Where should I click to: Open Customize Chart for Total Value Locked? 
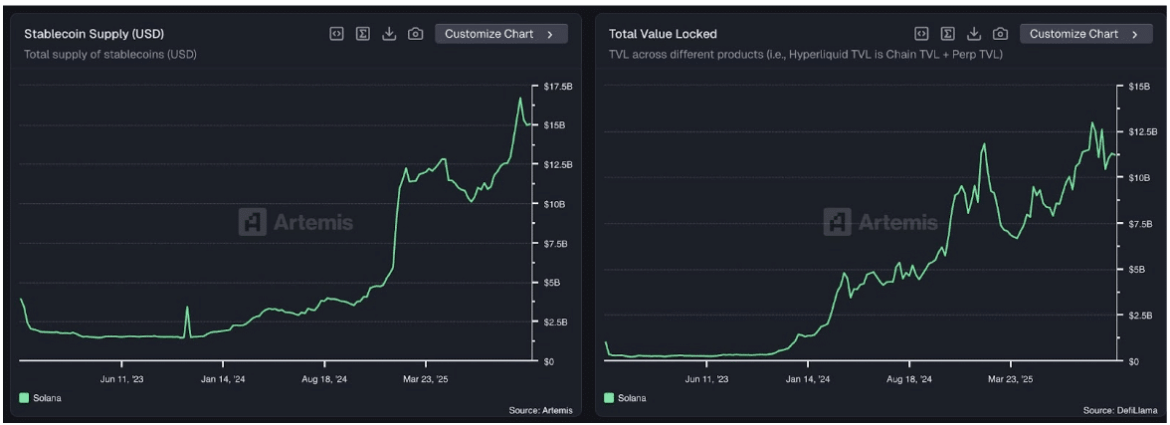click(x=1074, y=34)
